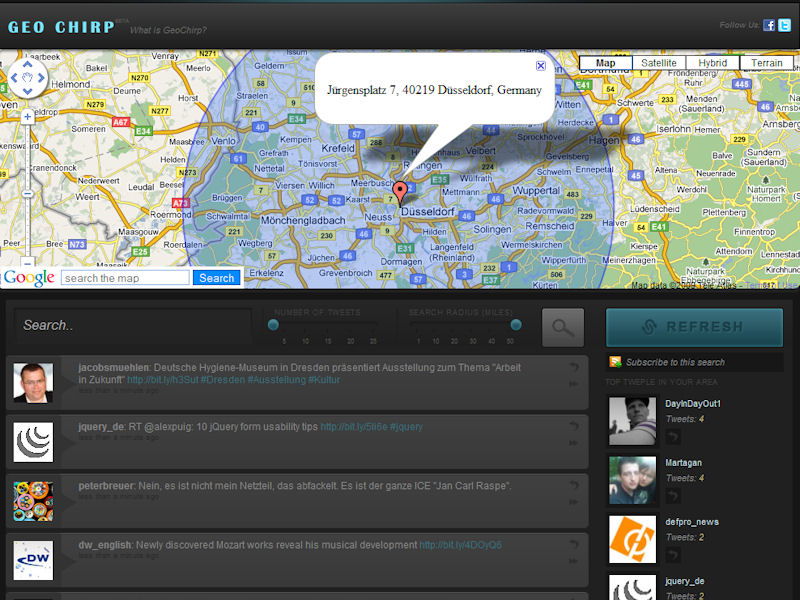This screenshot has height=600, width=800.
Task: Open jquery_de's avatar in tweet list
Action: tap(33, 442)
